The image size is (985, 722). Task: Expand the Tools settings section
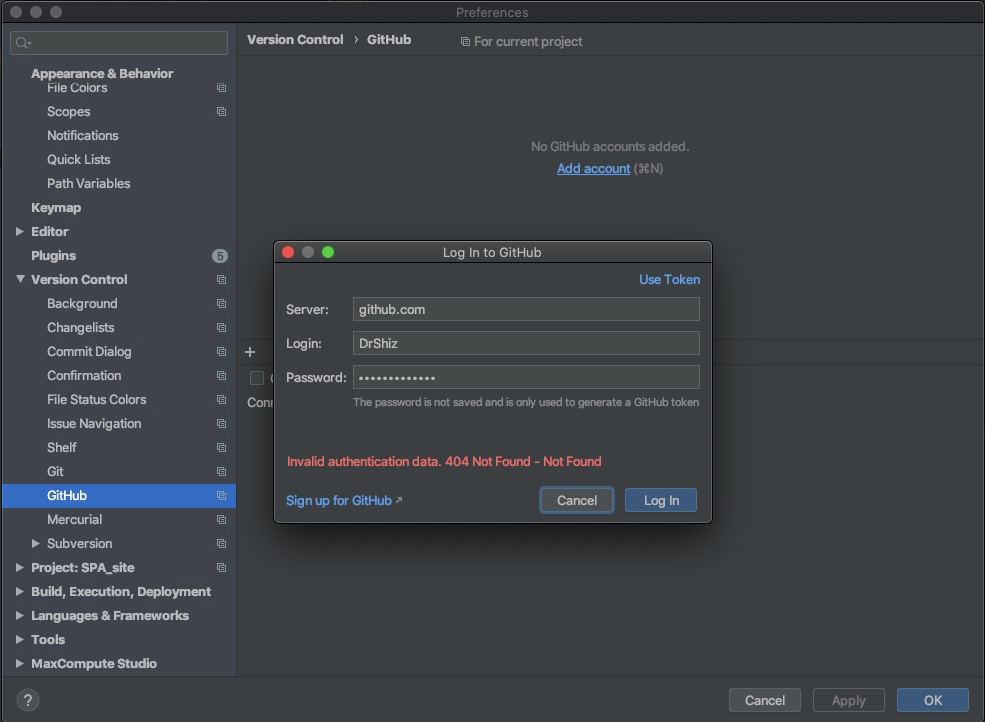point(19,640)
